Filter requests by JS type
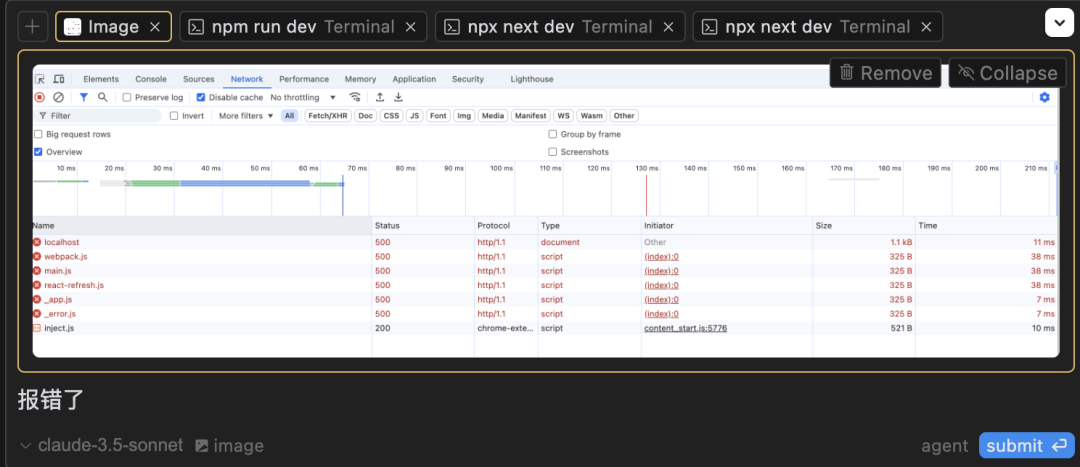The image size is (1080, 467). click(415, 116)
